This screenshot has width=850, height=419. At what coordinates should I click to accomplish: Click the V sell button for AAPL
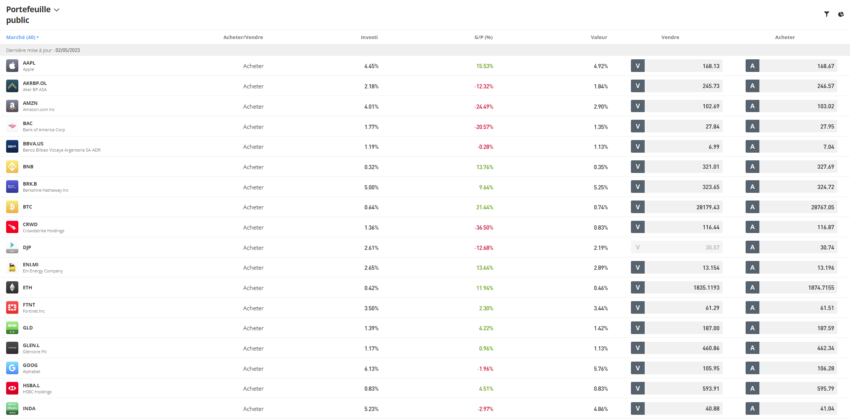point(638,66)
